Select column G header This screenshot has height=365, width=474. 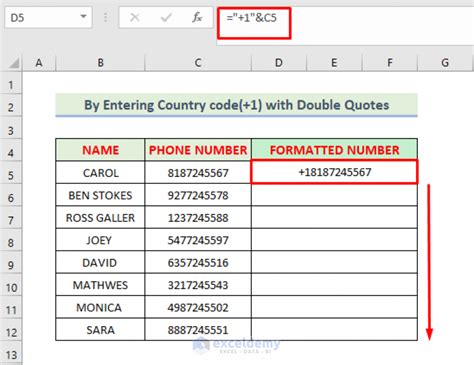[x=445, y=62]
